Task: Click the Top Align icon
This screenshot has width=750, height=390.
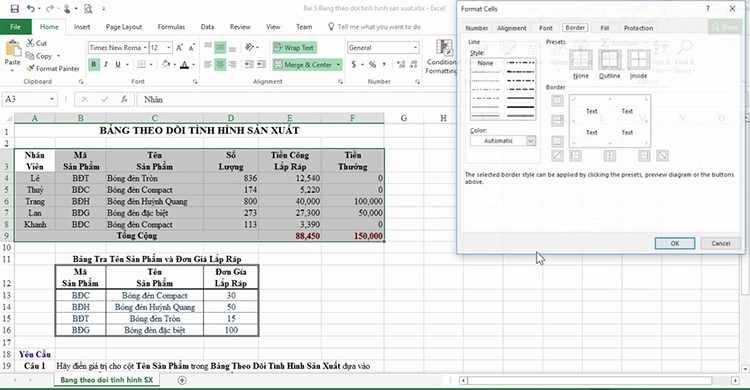Action: pyautogui.click(x=208, y=47)
